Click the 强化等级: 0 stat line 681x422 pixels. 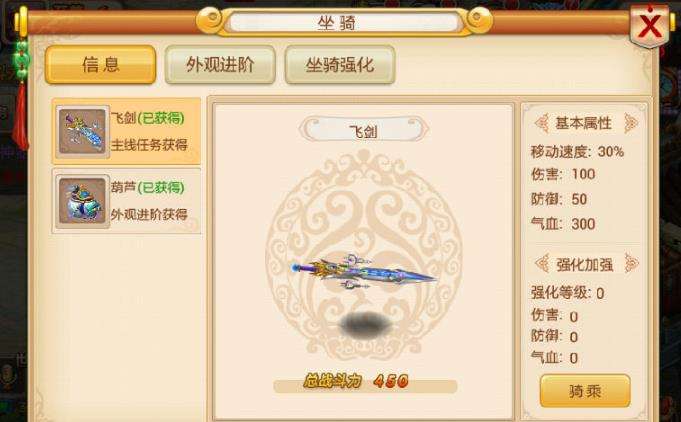[567, 293]
